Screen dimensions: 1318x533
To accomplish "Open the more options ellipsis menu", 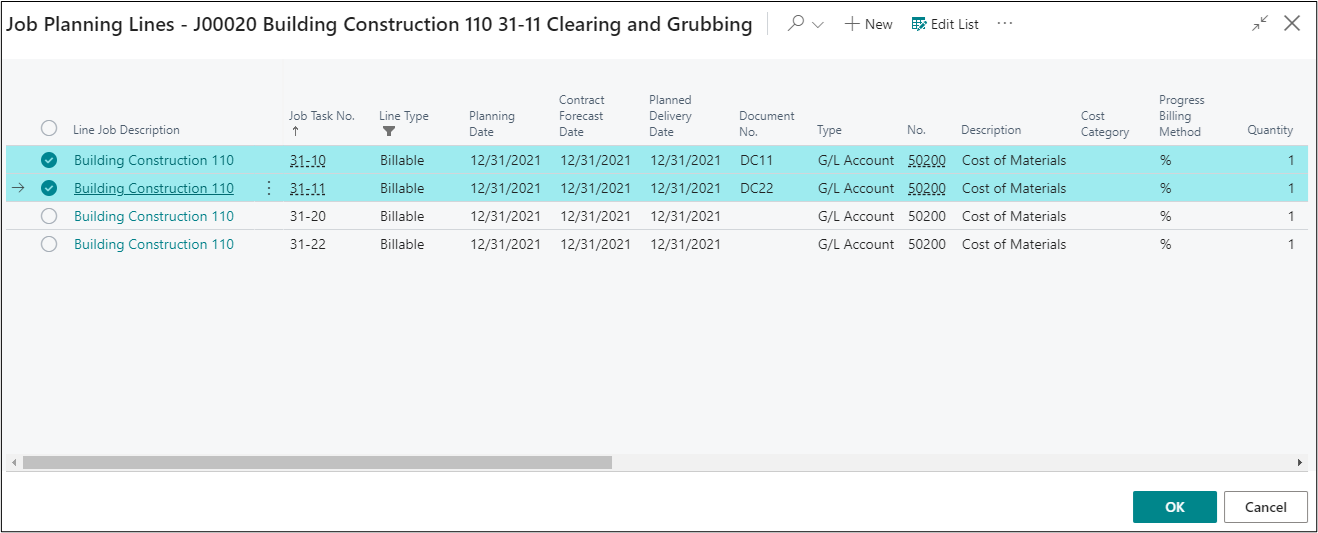I will (x=1005, y=24).
